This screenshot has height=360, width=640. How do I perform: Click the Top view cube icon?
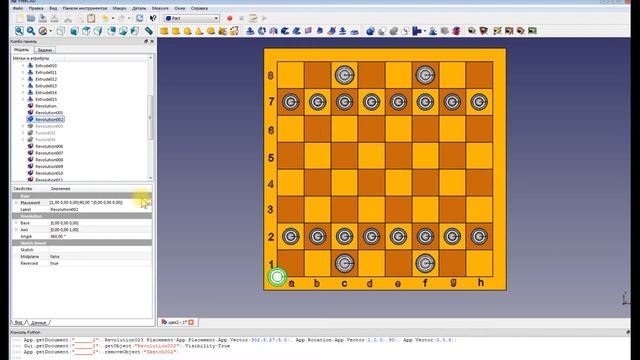click(x=86, y=31)
